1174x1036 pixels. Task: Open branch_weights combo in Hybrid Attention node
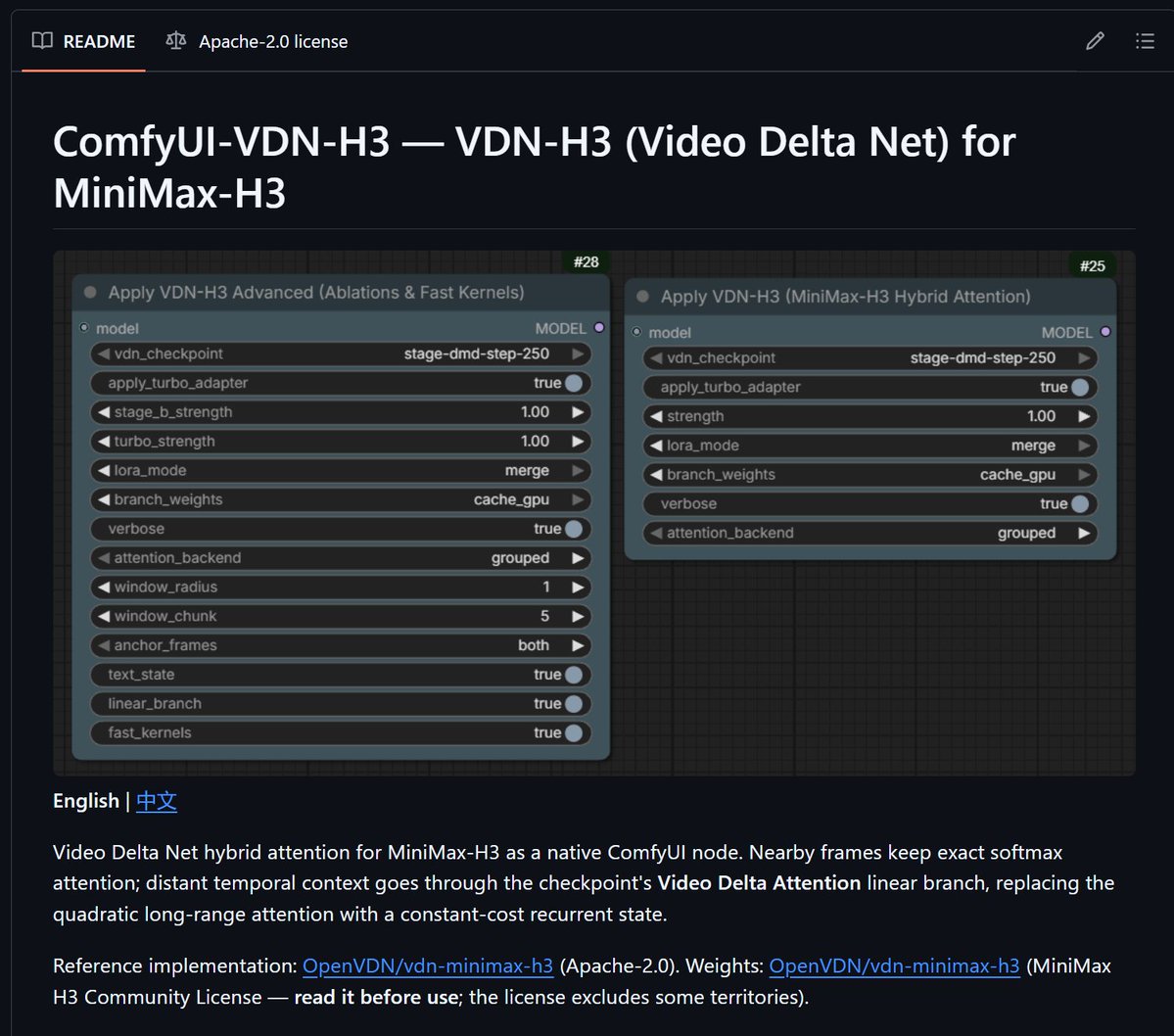tap(870, 475)
